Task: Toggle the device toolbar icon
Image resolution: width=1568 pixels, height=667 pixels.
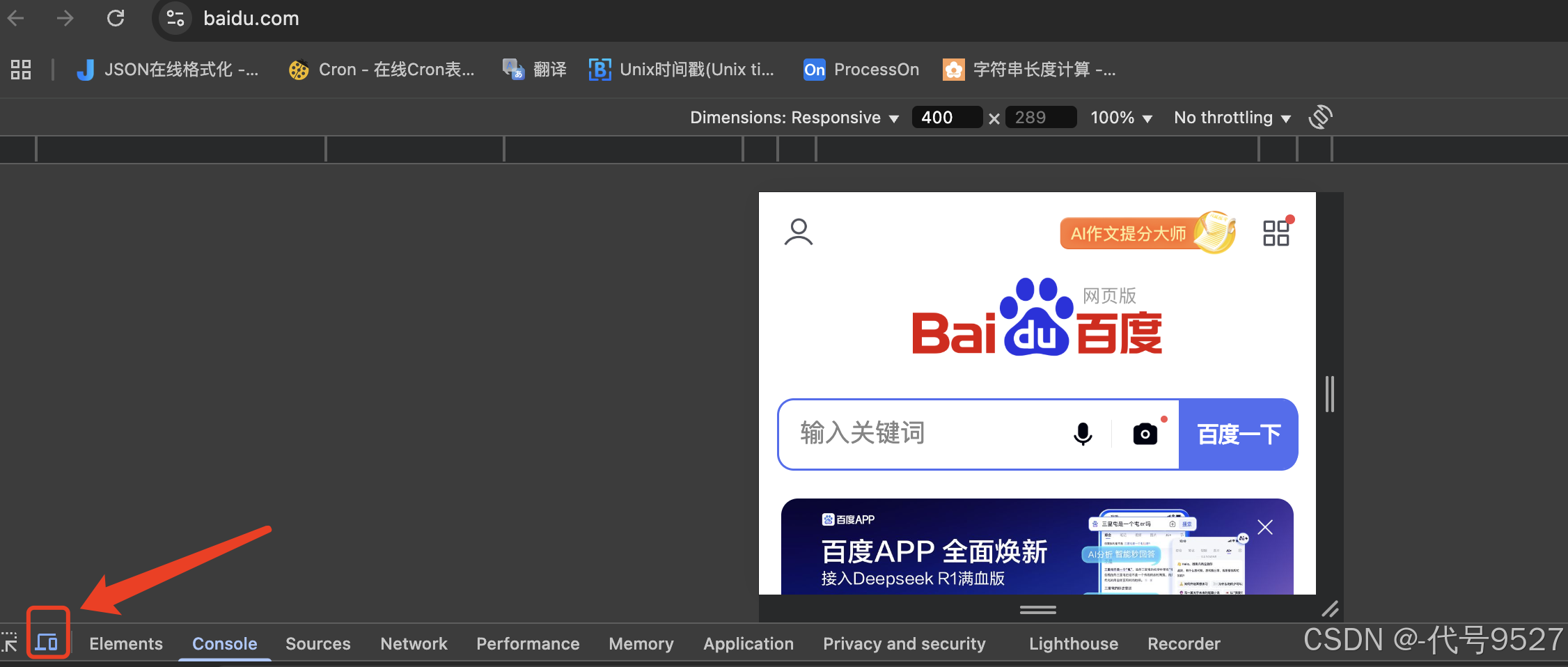Action: [x=47, y=643]
